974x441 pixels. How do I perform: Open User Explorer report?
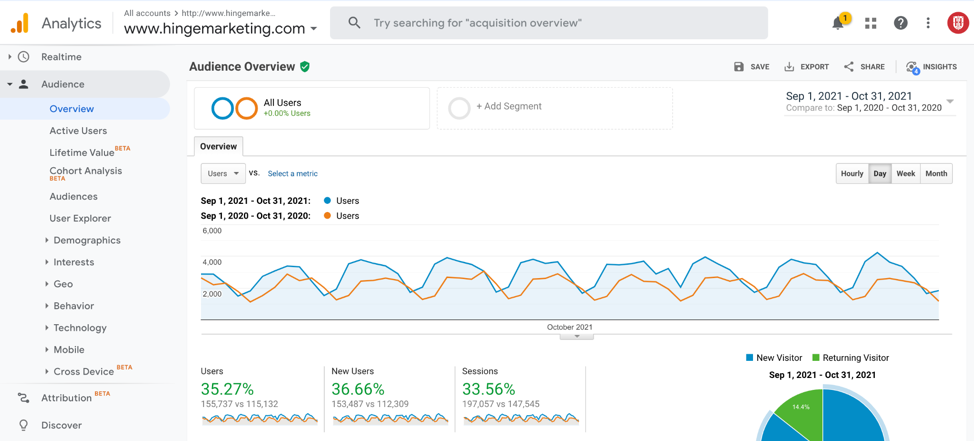(80, 218)
